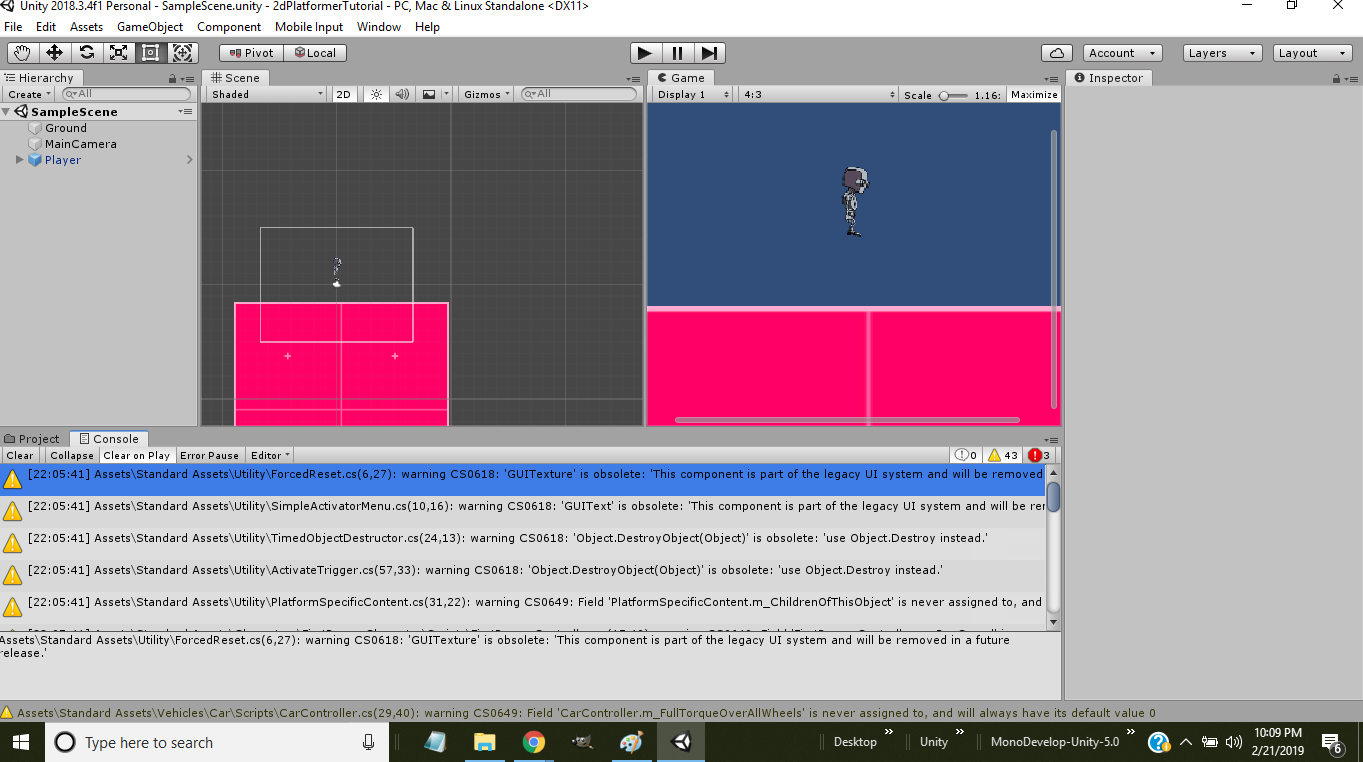Open the Shaded draw mode dropdown

262,93
